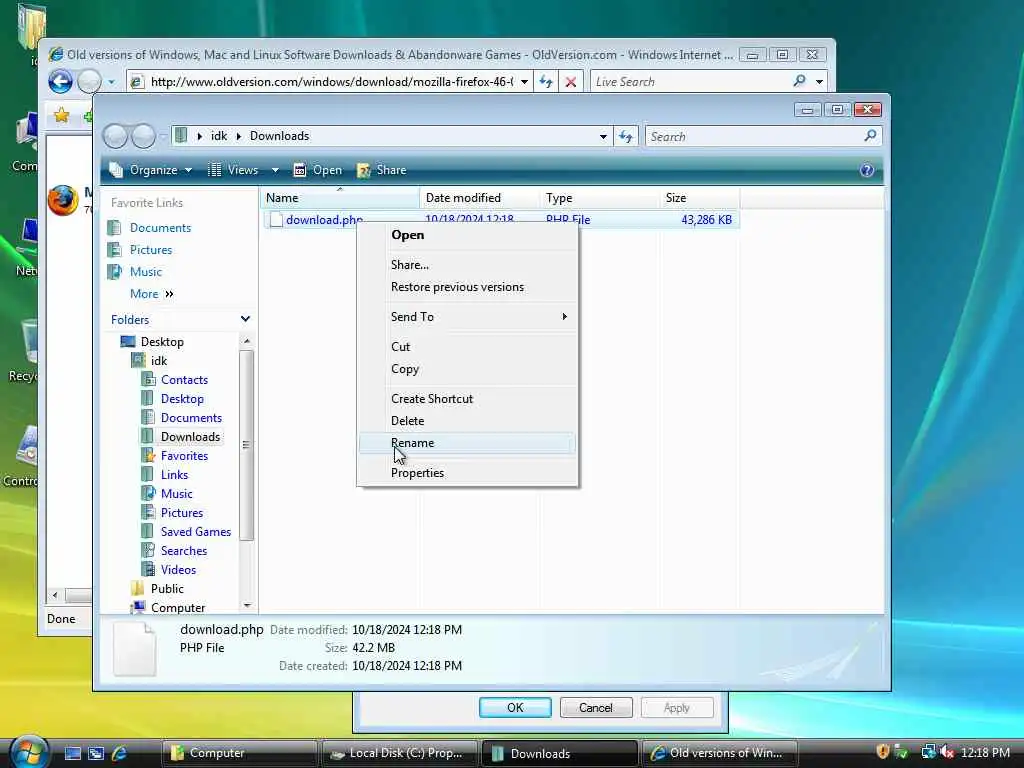Viewport: 1024px width, 768px height.
Task: Select the Searches folder icon
Action: (x=149, y=551)
